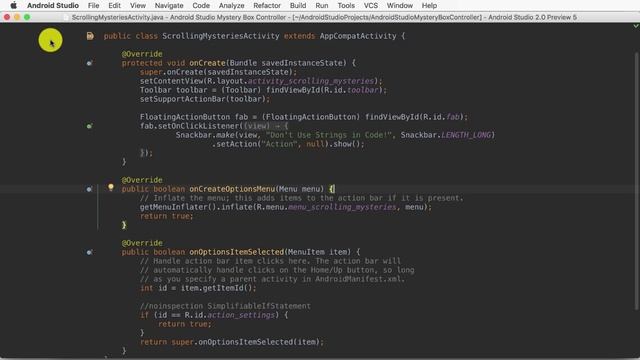
Task: Click the onCreate method name in its declaration
Action: [x=207, y=63]
